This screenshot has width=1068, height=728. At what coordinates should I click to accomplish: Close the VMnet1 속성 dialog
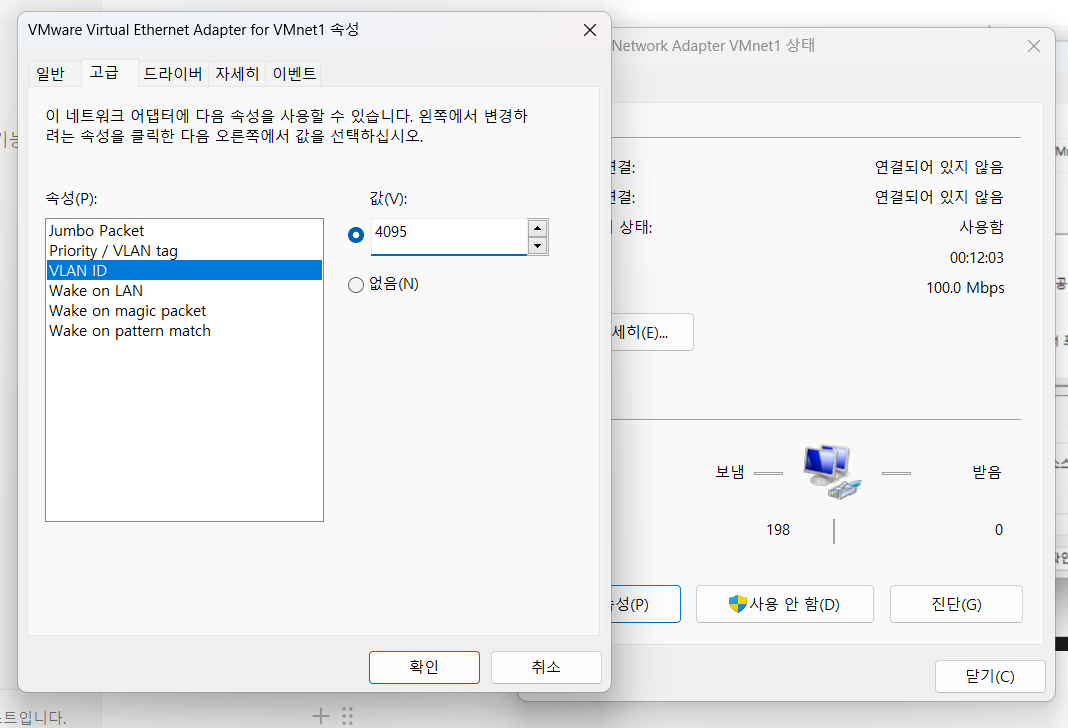point(590,30)
